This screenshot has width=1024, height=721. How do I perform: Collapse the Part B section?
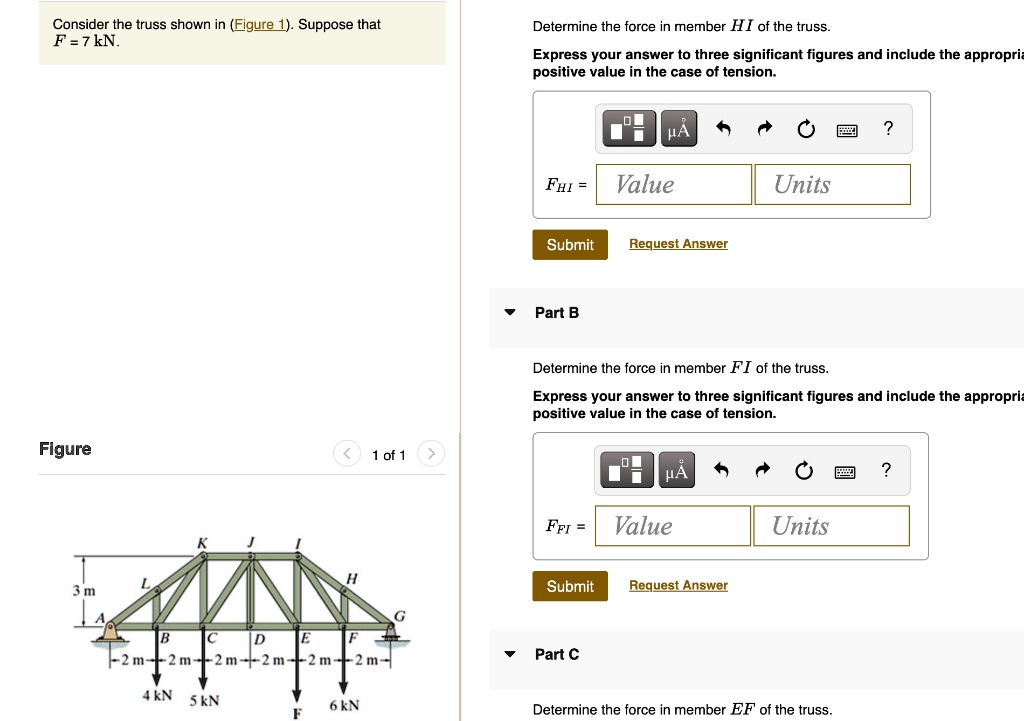510,312
